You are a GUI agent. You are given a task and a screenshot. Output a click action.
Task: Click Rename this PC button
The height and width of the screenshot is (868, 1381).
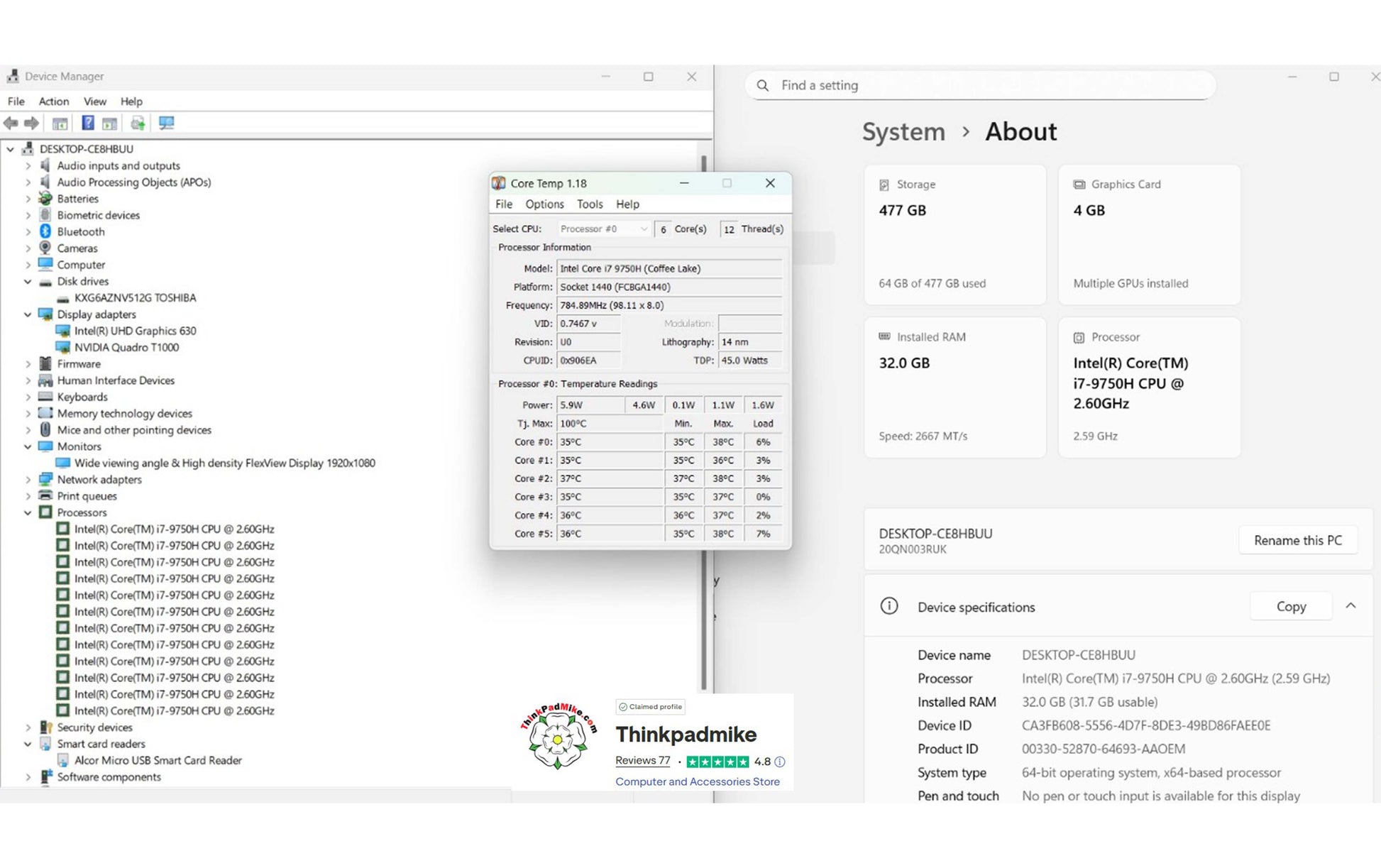(1297, 540)
